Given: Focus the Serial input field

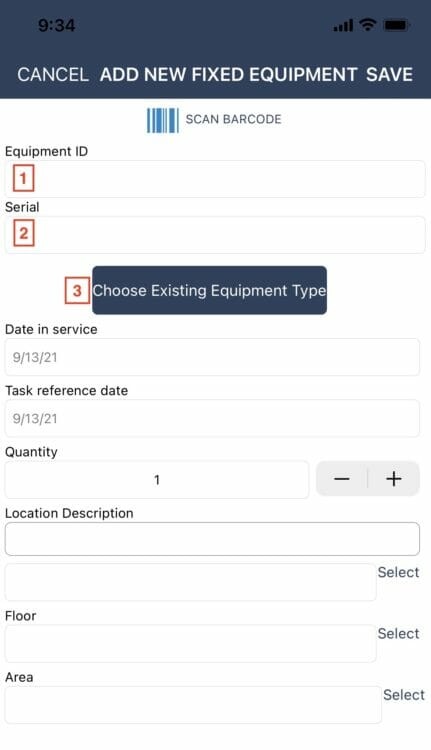Looking at the screenshot, I should click(x=215, y=235).
